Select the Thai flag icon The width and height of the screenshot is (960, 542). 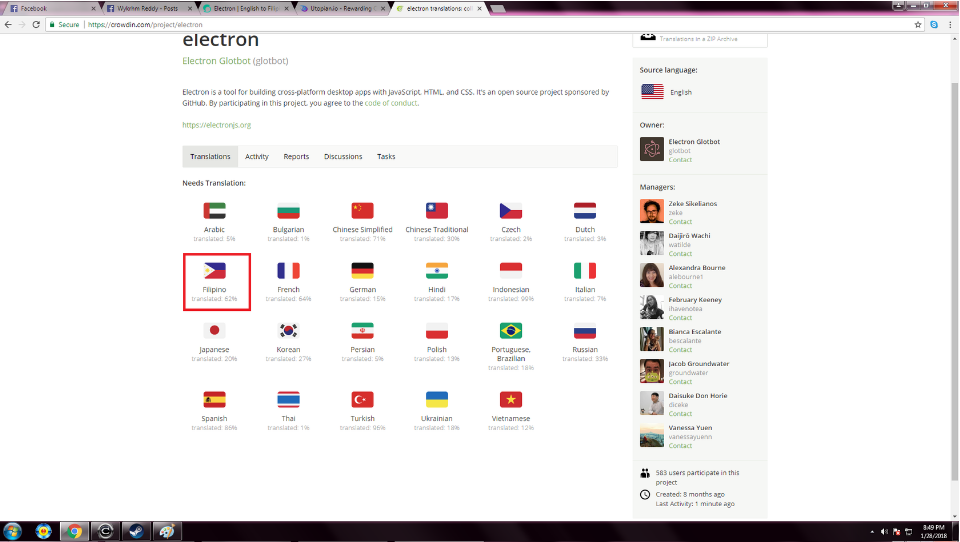pos(288,400)
